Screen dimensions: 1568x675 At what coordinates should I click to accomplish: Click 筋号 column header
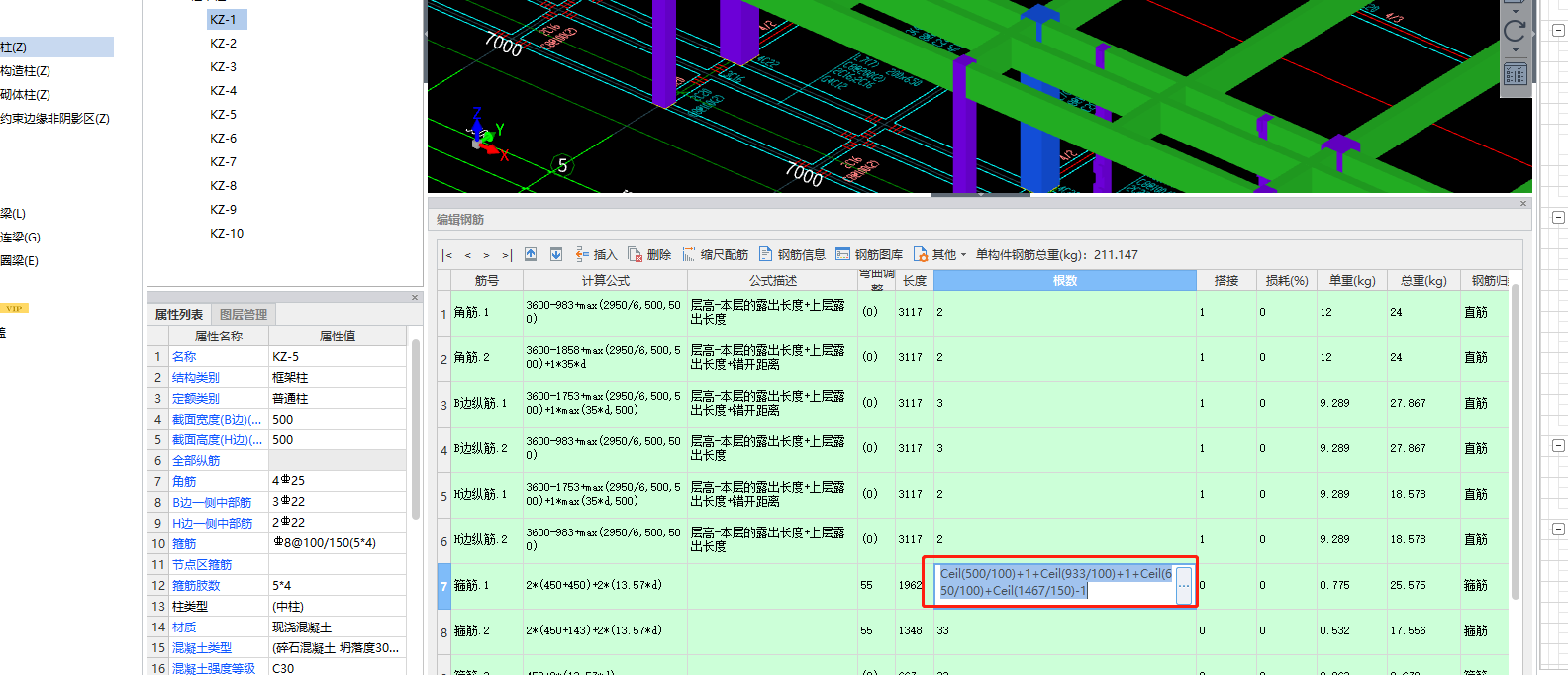point(487,281)
